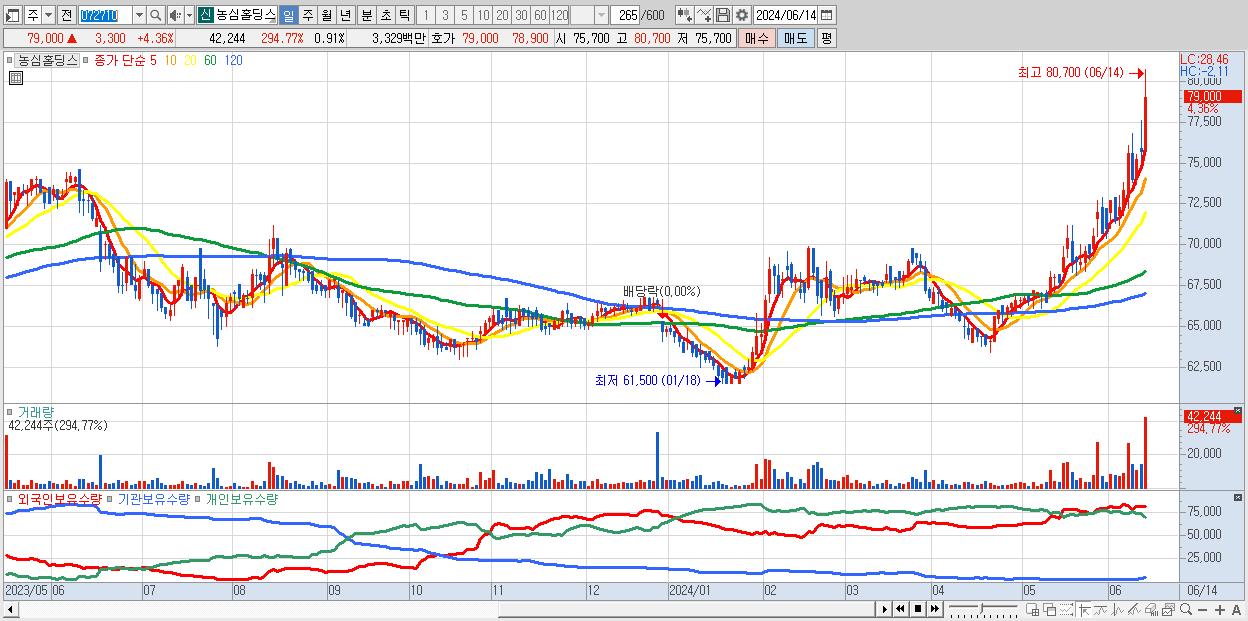Click the 농심홀딩스 chart legend label
Image resolution: width=1248 pixels, height=621 pixels.
click(x=47, y=60)
